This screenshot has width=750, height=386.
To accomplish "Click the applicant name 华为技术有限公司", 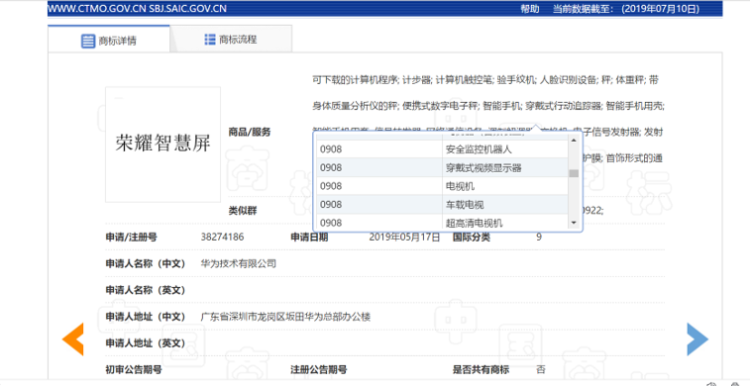I will point(238,264).
